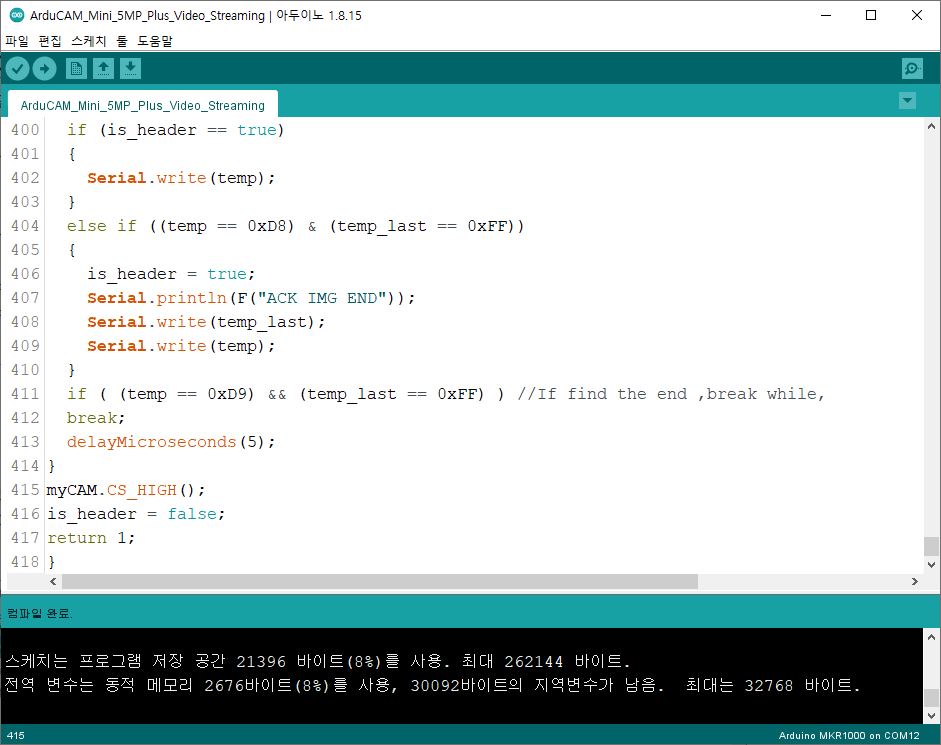This screenshot has height=745, width=941.
Task: Click '컴파일 완료.' status message
Action: pos(40,613)
